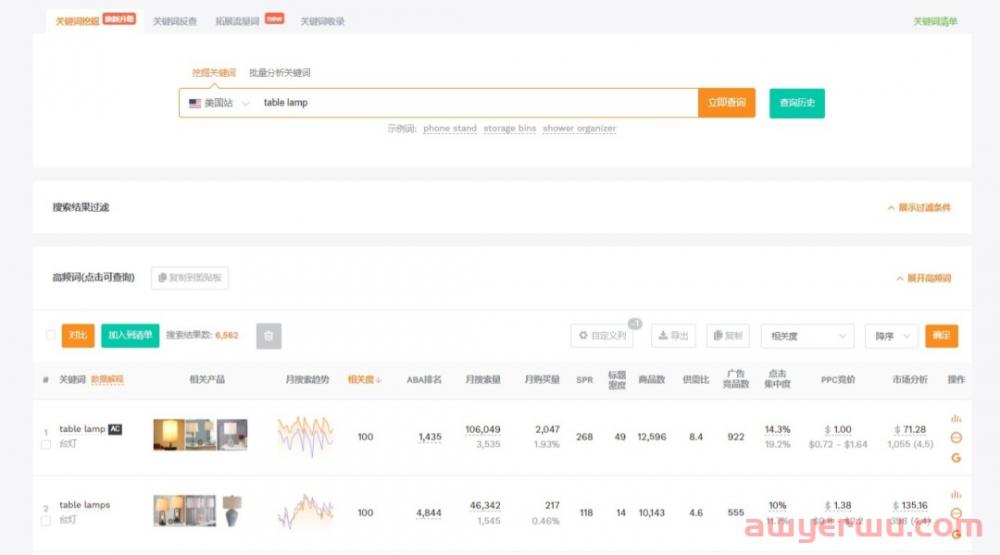This screenshot has width=1000, height=555.
Task: Open bar chart icon for table lamp row
Action: [955, 418]
